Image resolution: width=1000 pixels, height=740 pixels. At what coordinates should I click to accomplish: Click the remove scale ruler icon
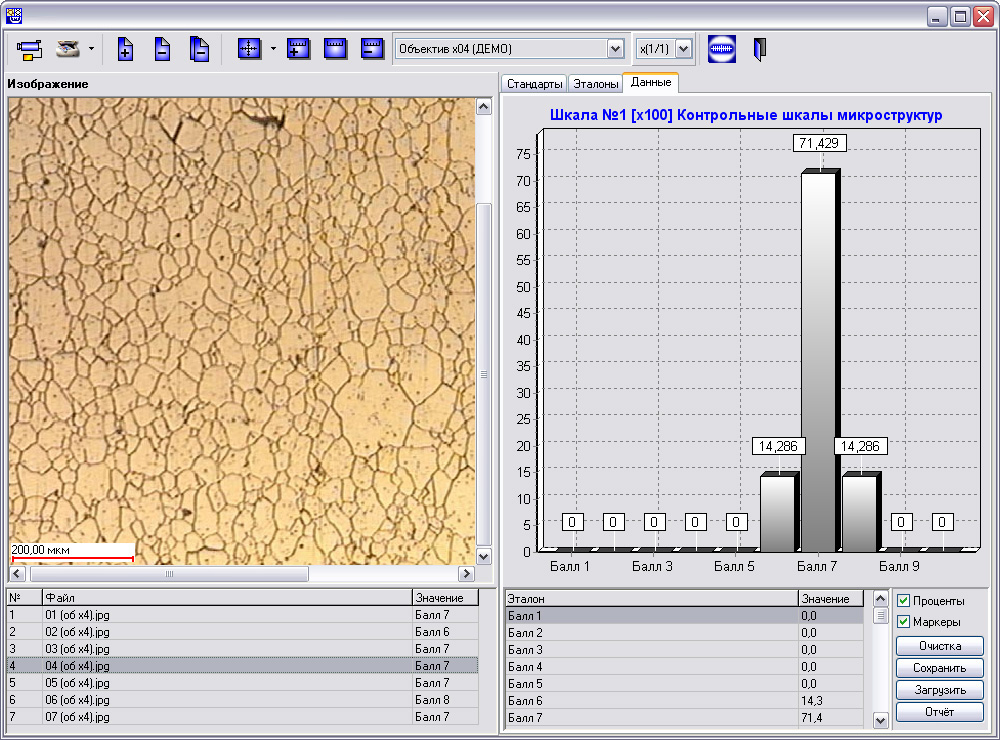tap(372, 48)
